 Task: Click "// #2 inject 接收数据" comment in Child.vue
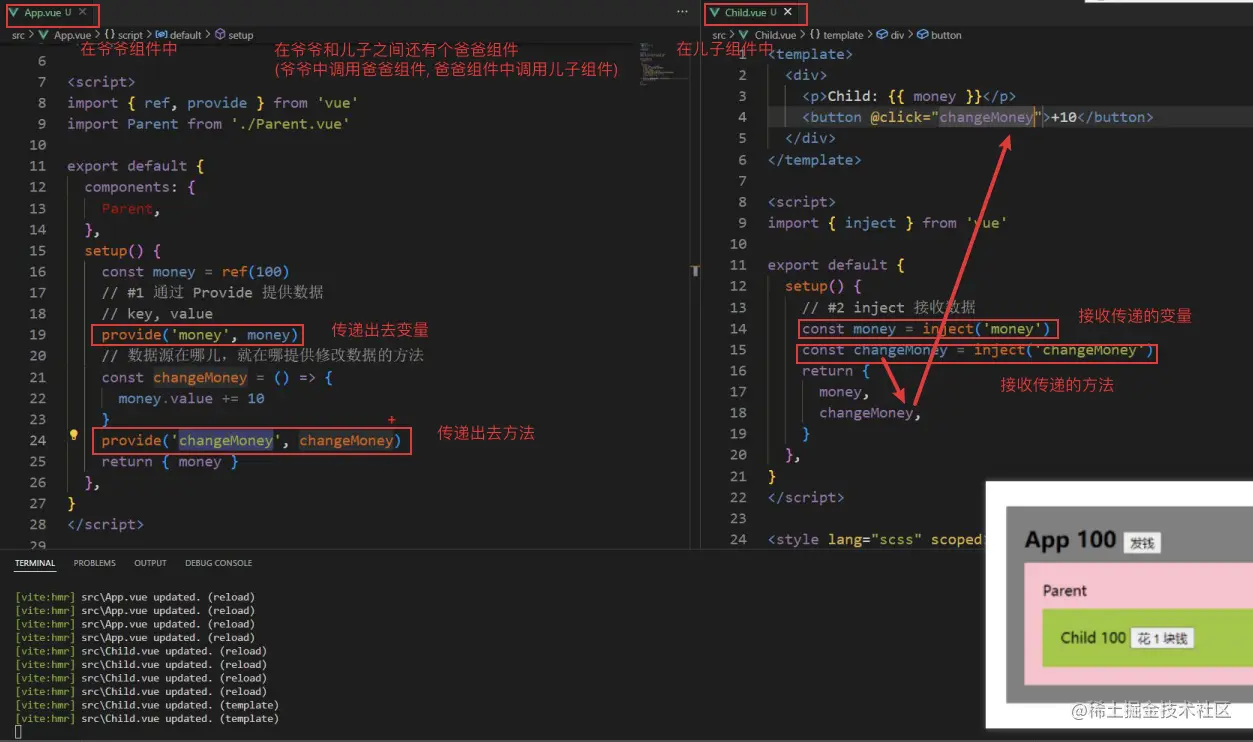(888, 307)
